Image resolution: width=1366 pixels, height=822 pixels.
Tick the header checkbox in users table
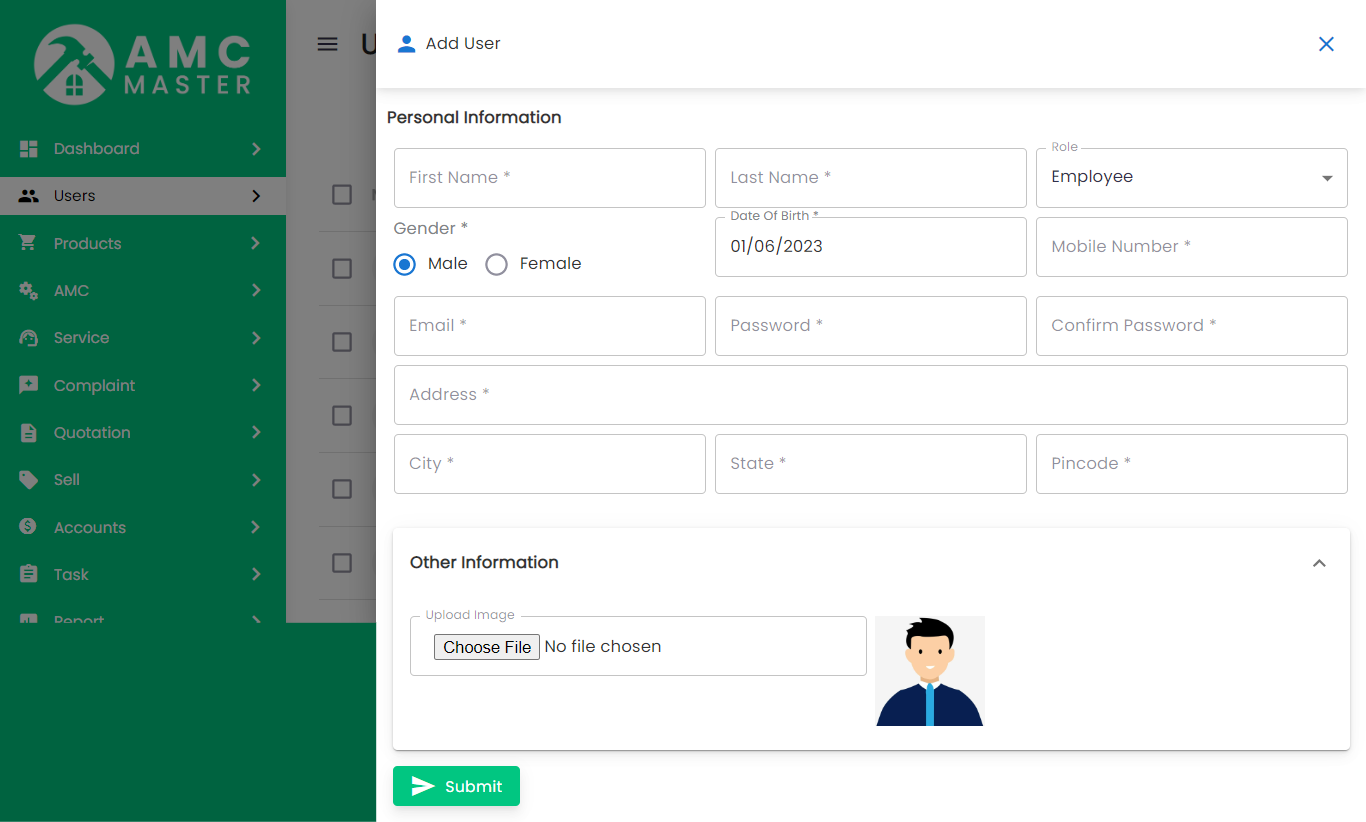(x=342, y=195)
